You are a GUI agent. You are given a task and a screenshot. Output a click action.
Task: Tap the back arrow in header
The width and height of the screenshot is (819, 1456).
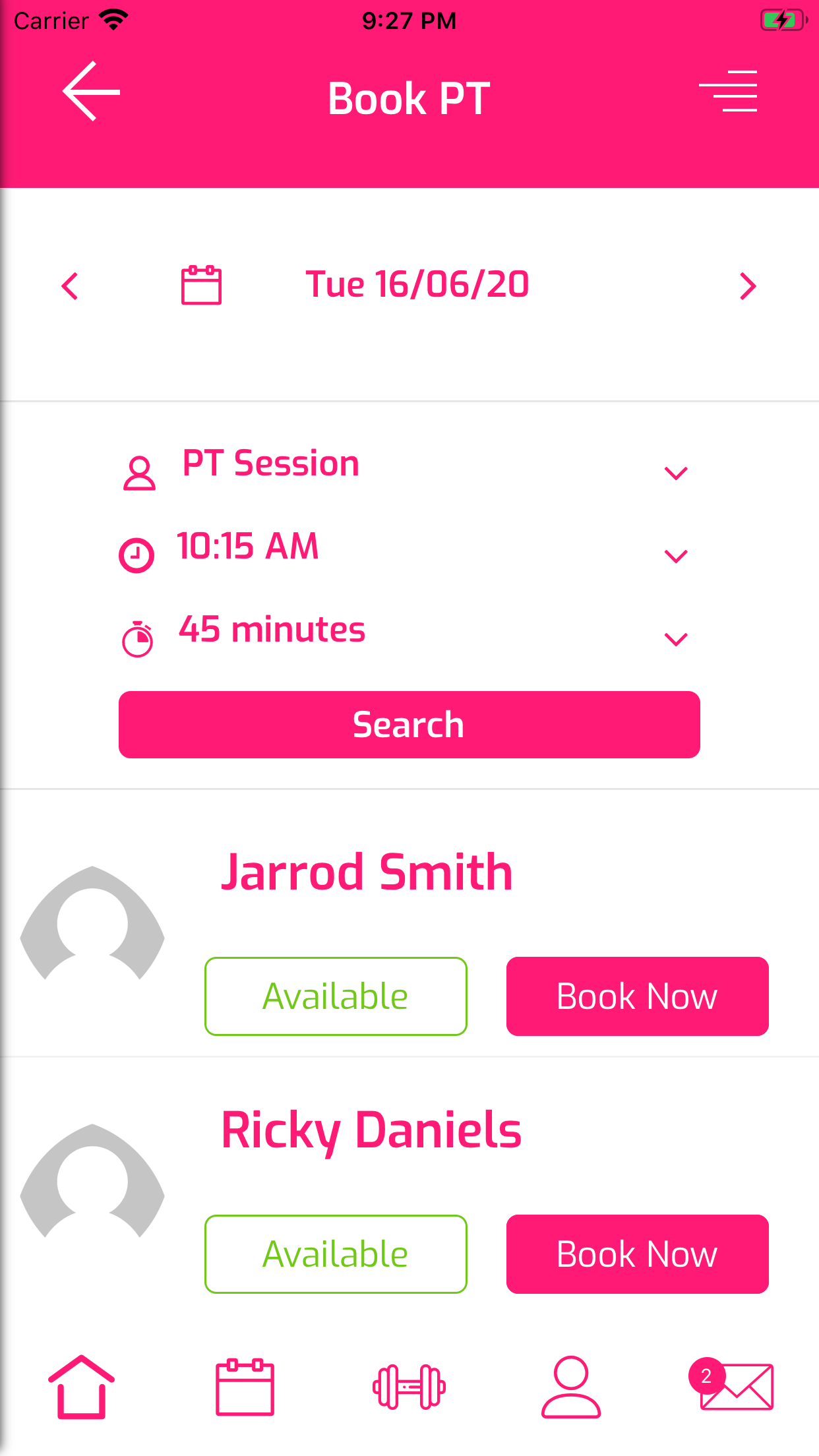pyautogui.click(x=91, y=92)
